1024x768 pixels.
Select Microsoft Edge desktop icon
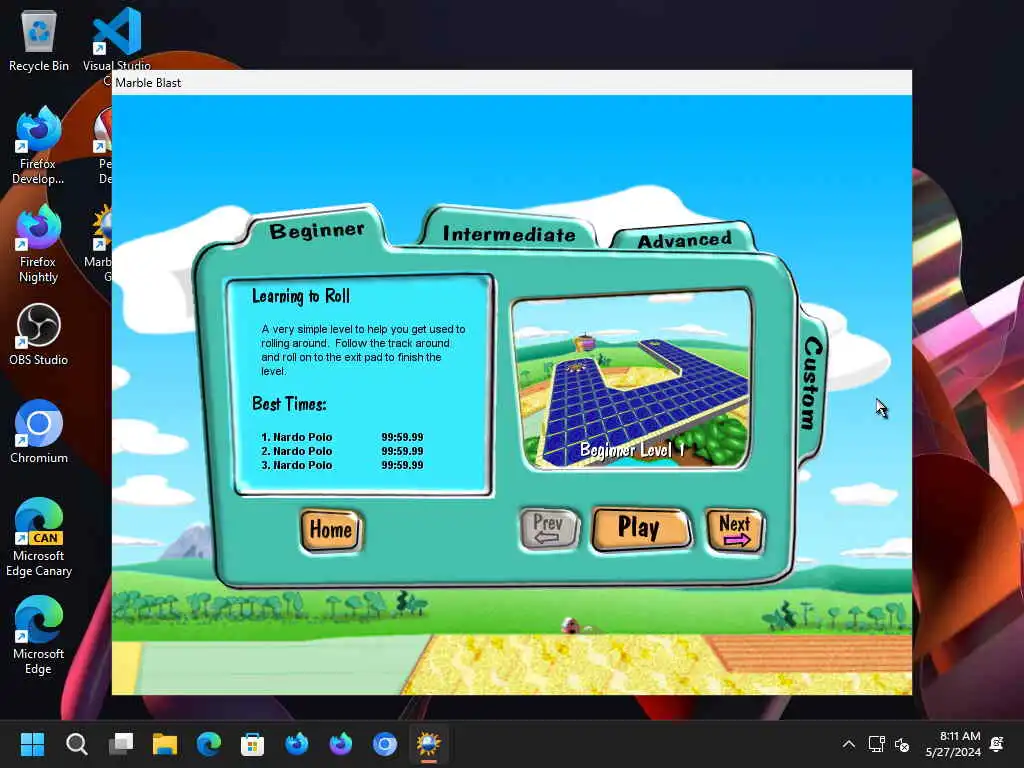[x=39, y=635]
